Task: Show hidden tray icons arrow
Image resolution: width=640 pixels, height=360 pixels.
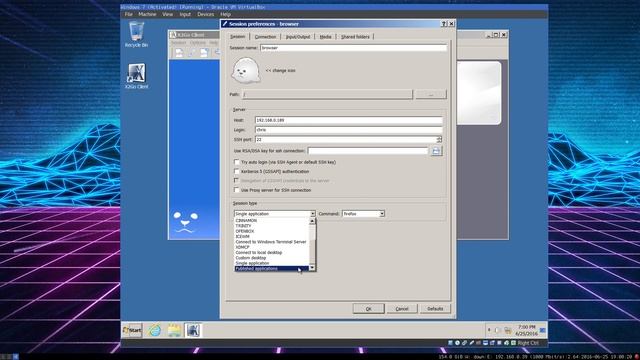Action: pyautogui.click(x=489, y=330)
